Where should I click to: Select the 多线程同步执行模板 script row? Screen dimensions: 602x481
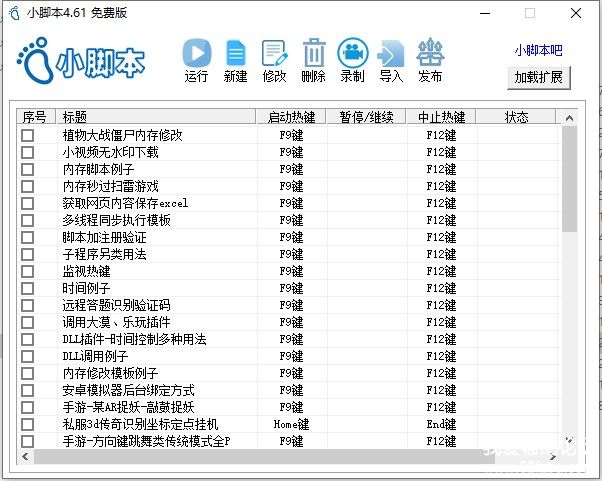(117, 220)
